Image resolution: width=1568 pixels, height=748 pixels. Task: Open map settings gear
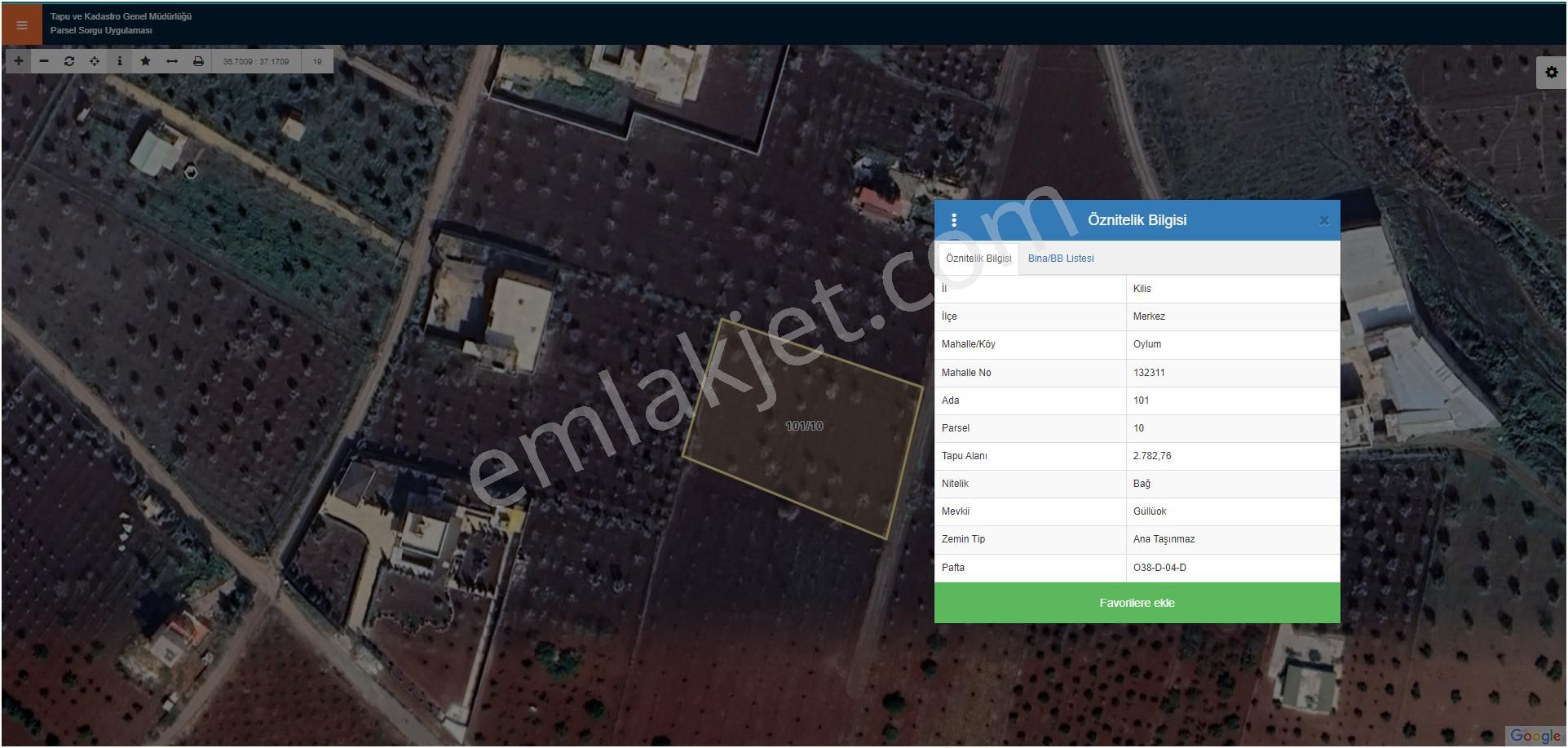point(1551,73)
